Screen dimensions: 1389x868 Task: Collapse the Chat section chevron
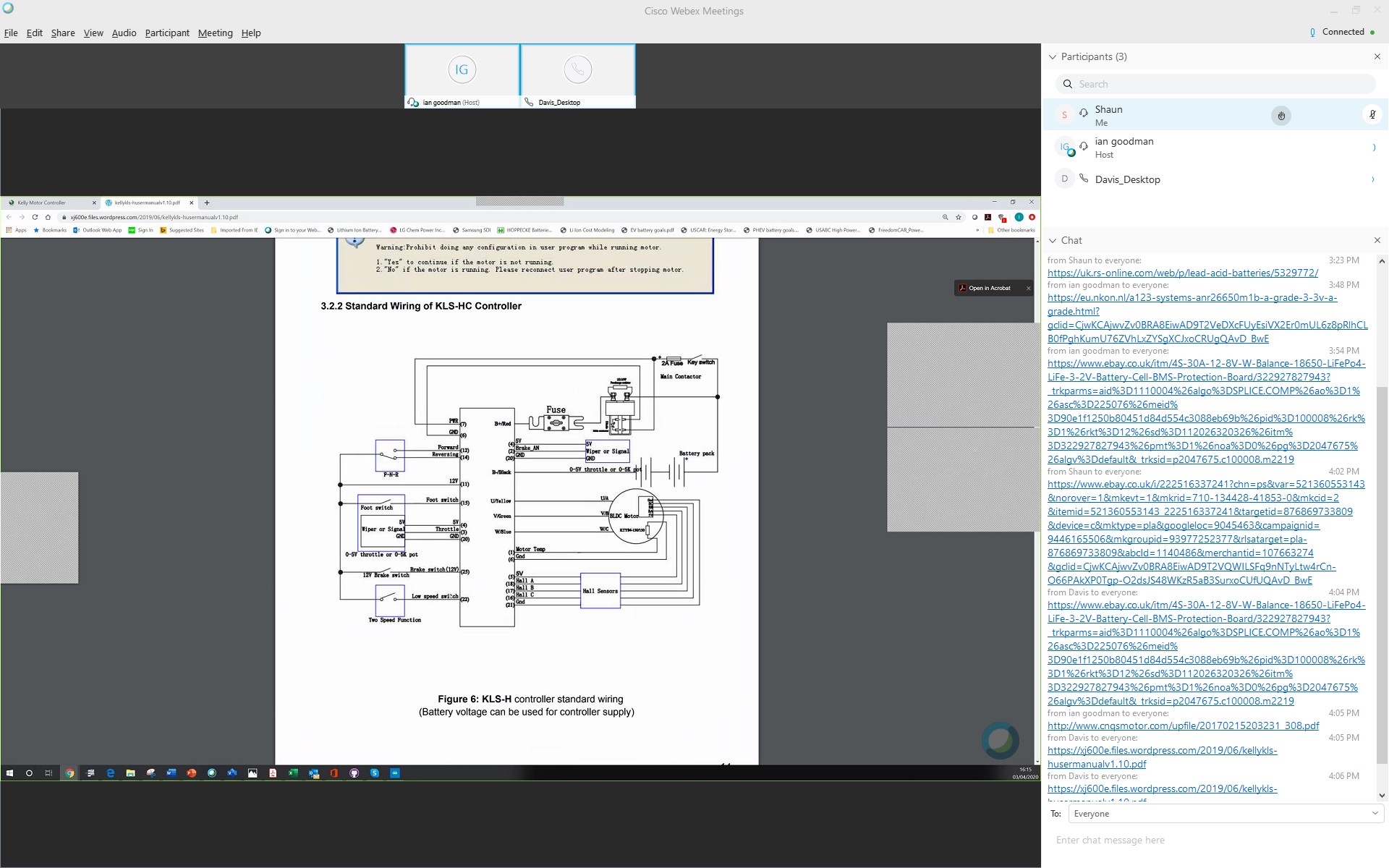(1053, 240)
